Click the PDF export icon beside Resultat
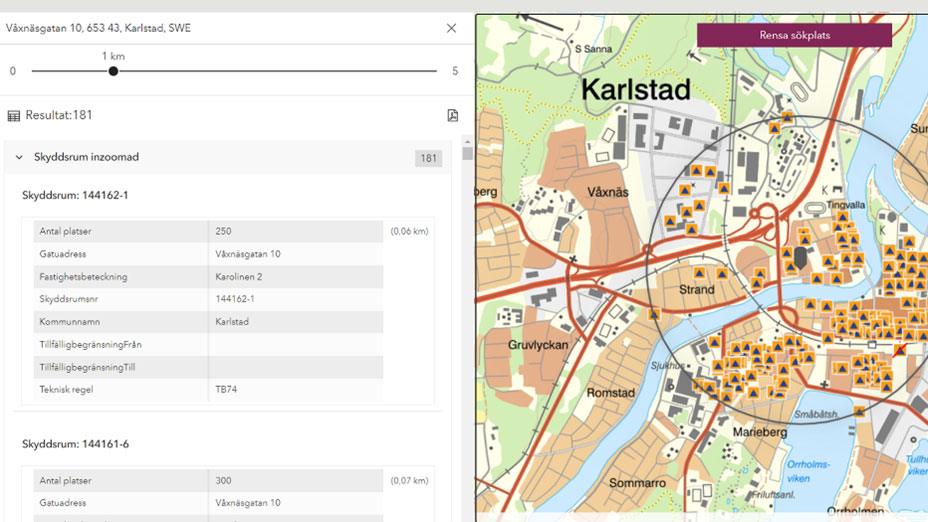This screenshot has height=522, width=928. [453, 116]
